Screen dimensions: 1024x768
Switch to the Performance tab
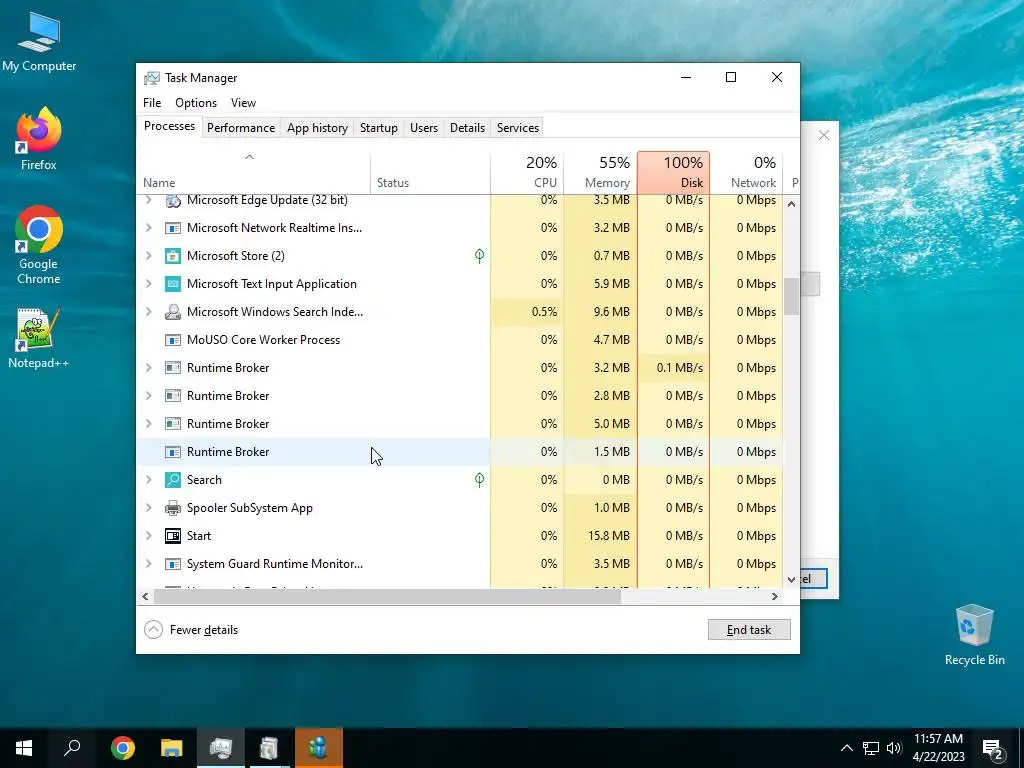[x=241, y=128]
